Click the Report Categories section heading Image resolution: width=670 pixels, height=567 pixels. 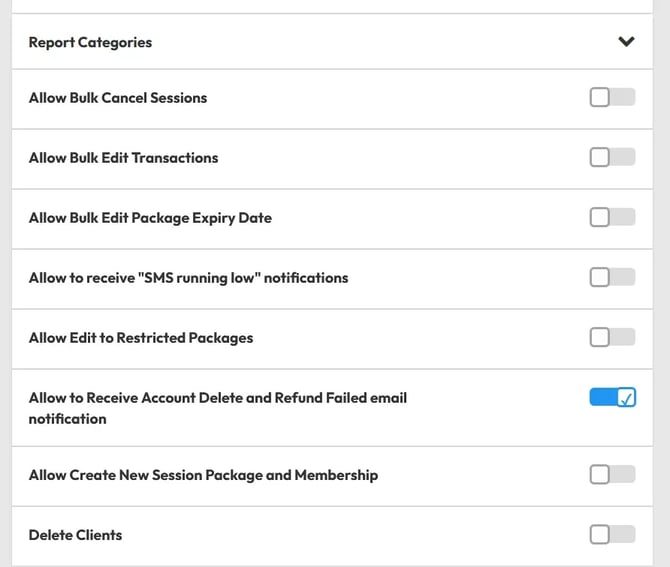click(x=90, y=42)
